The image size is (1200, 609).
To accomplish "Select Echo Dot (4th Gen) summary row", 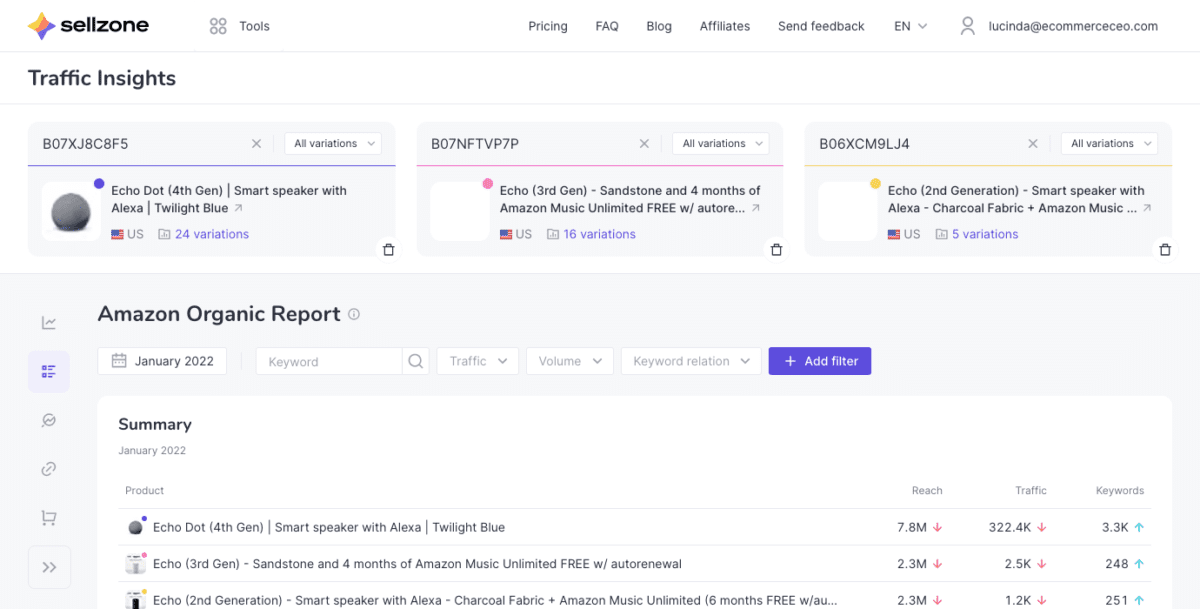I will [x=634, y=527].
